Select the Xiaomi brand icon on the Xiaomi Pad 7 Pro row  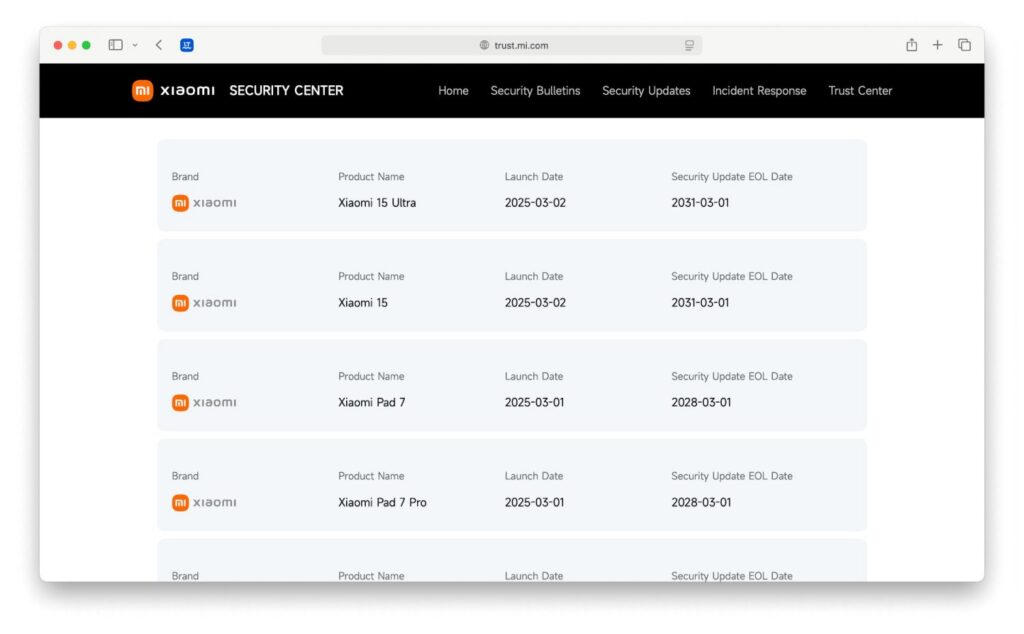(181, 502)
